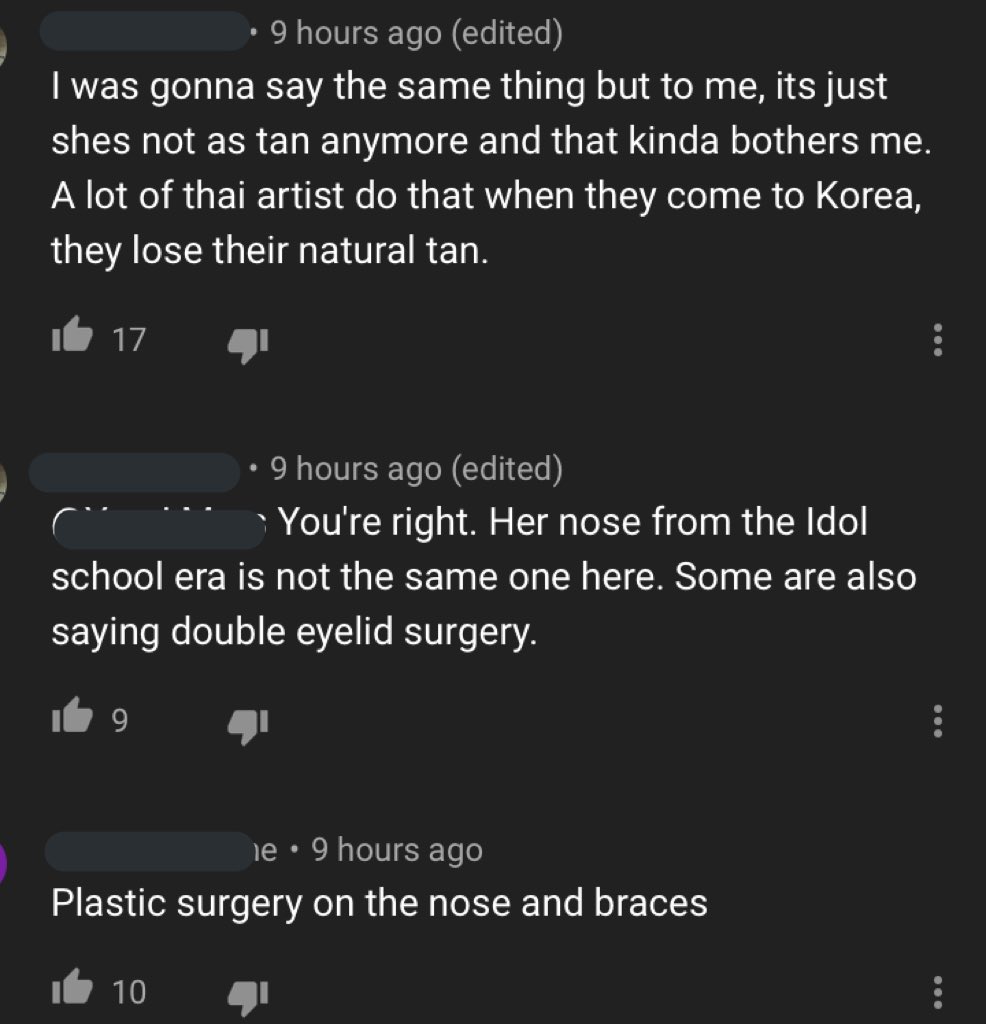Click the blurred mention before "You're right"
The image size is (986, 1024).
coord(159,526)
